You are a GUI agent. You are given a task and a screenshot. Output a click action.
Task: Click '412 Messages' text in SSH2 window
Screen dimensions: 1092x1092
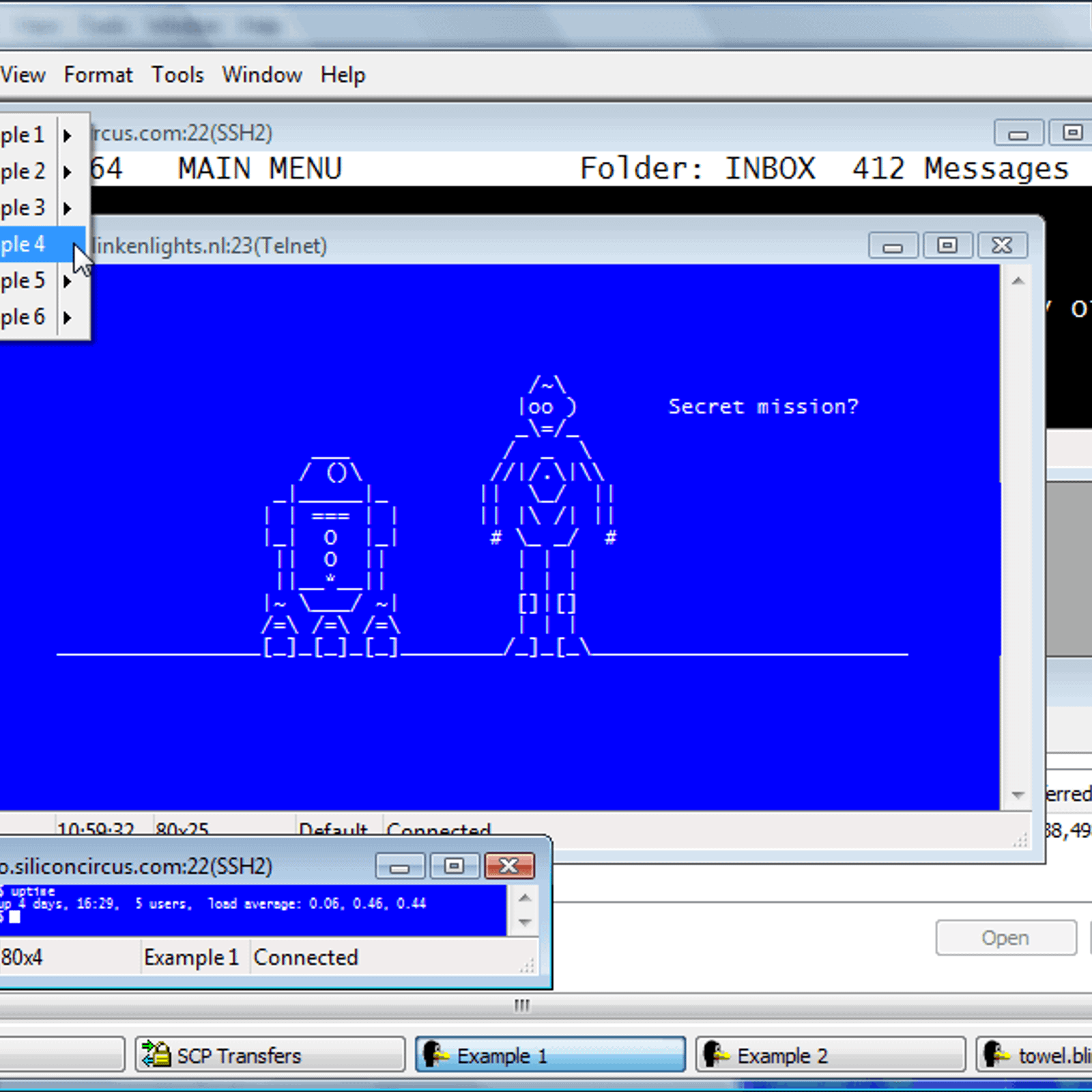click(x=960, y=169)
